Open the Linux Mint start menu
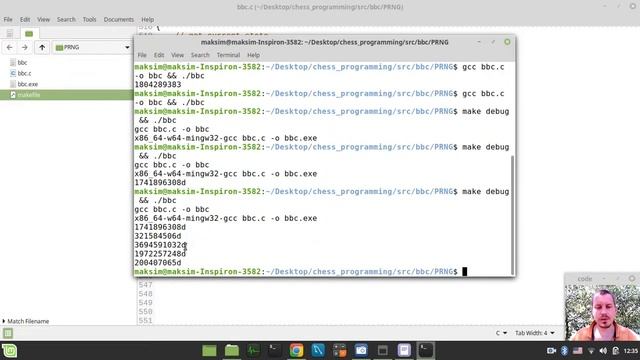The image size is (640, 360). coord(9,351)
